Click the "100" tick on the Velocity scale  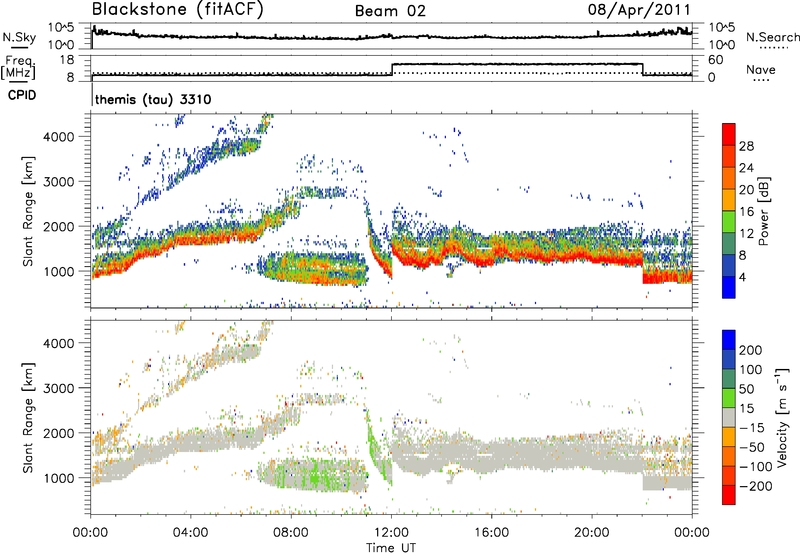pos(751,370)
